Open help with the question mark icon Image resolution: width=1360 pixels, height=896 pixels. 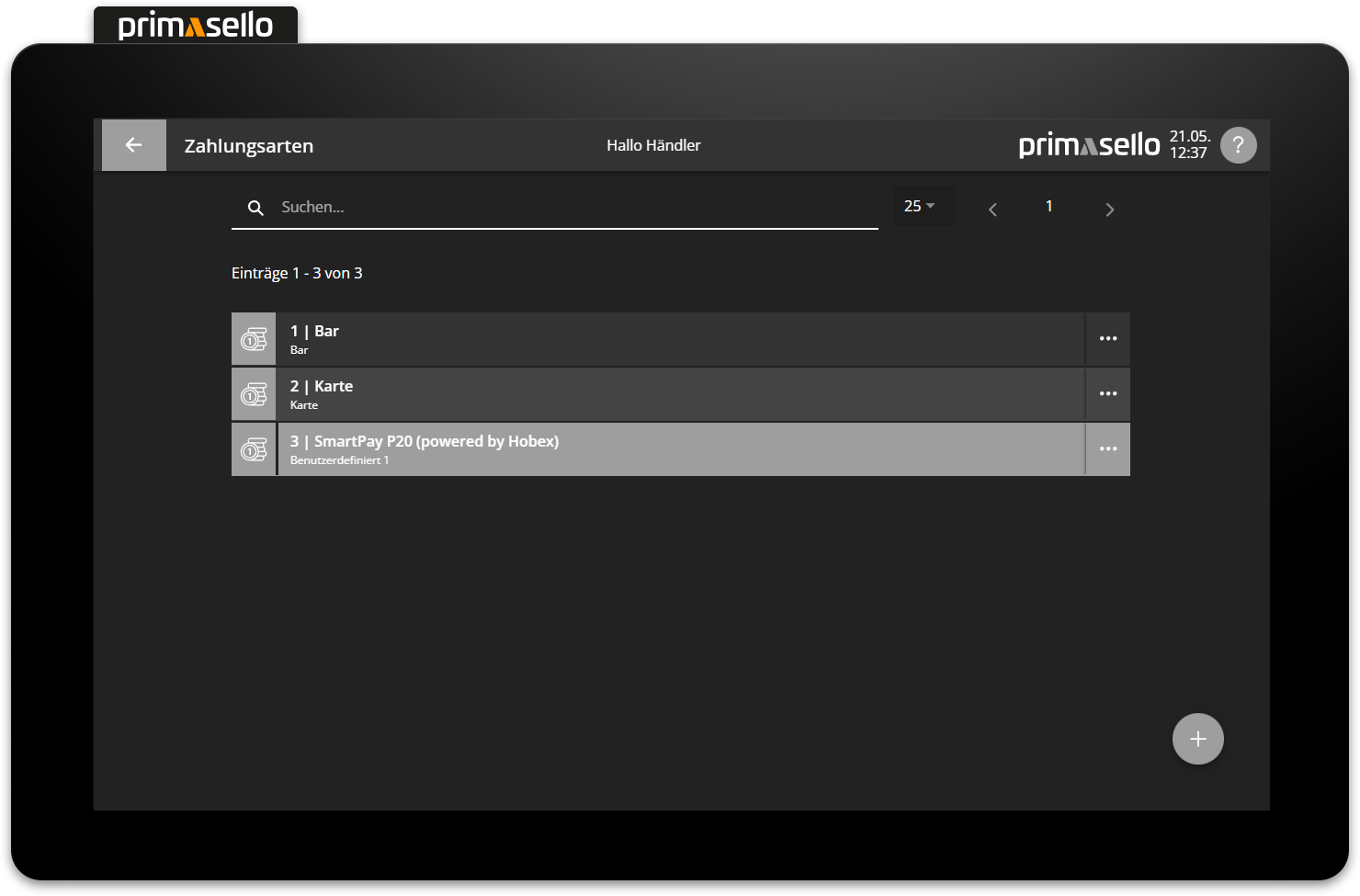pyautogui.click(x=1238, y=145)
